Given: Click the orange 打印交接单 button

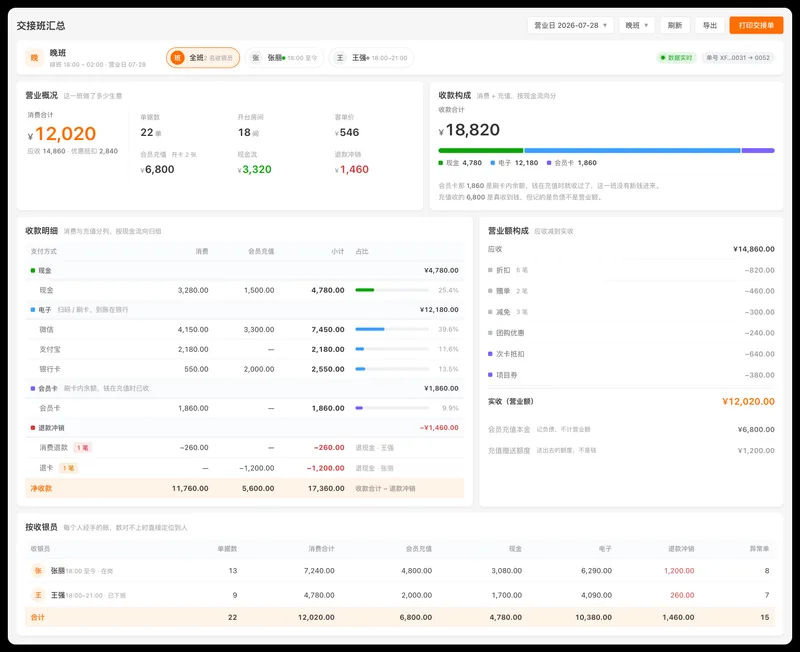Looking at the screenshot, I should point(756,25).
